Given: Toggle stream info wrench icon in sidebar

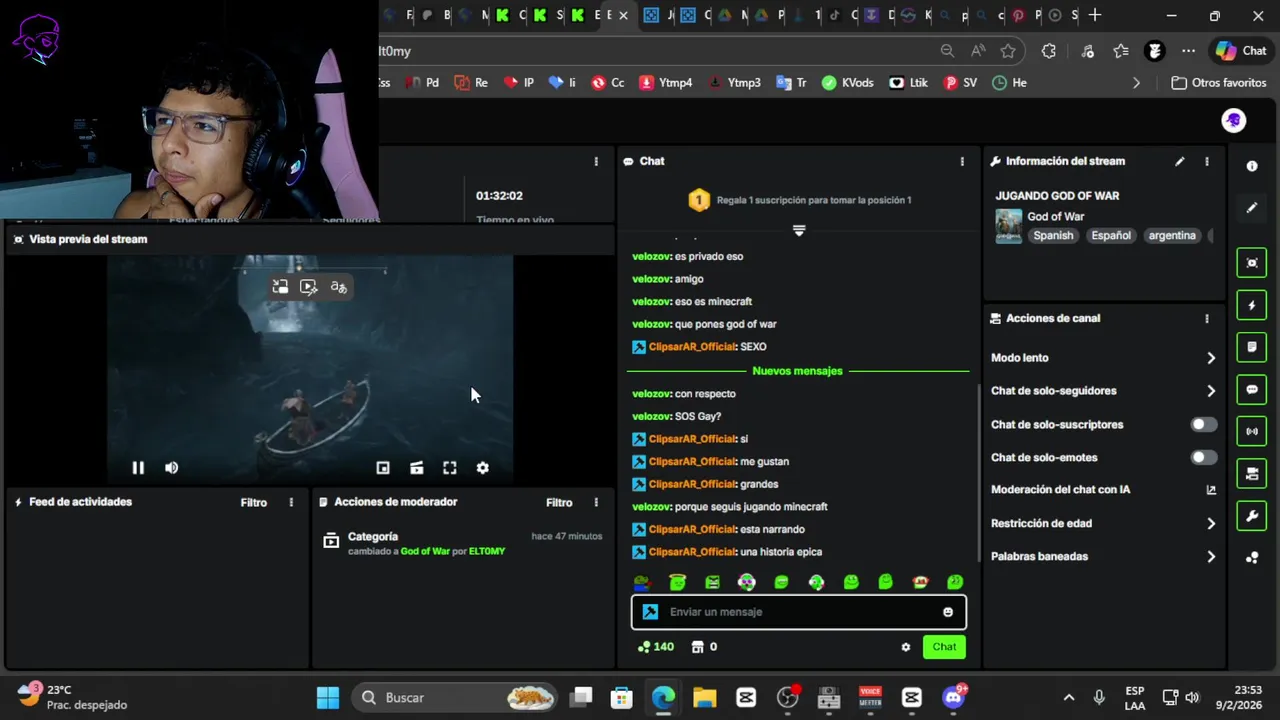Looking at the screenshot, I should (x=1252, y=516).
